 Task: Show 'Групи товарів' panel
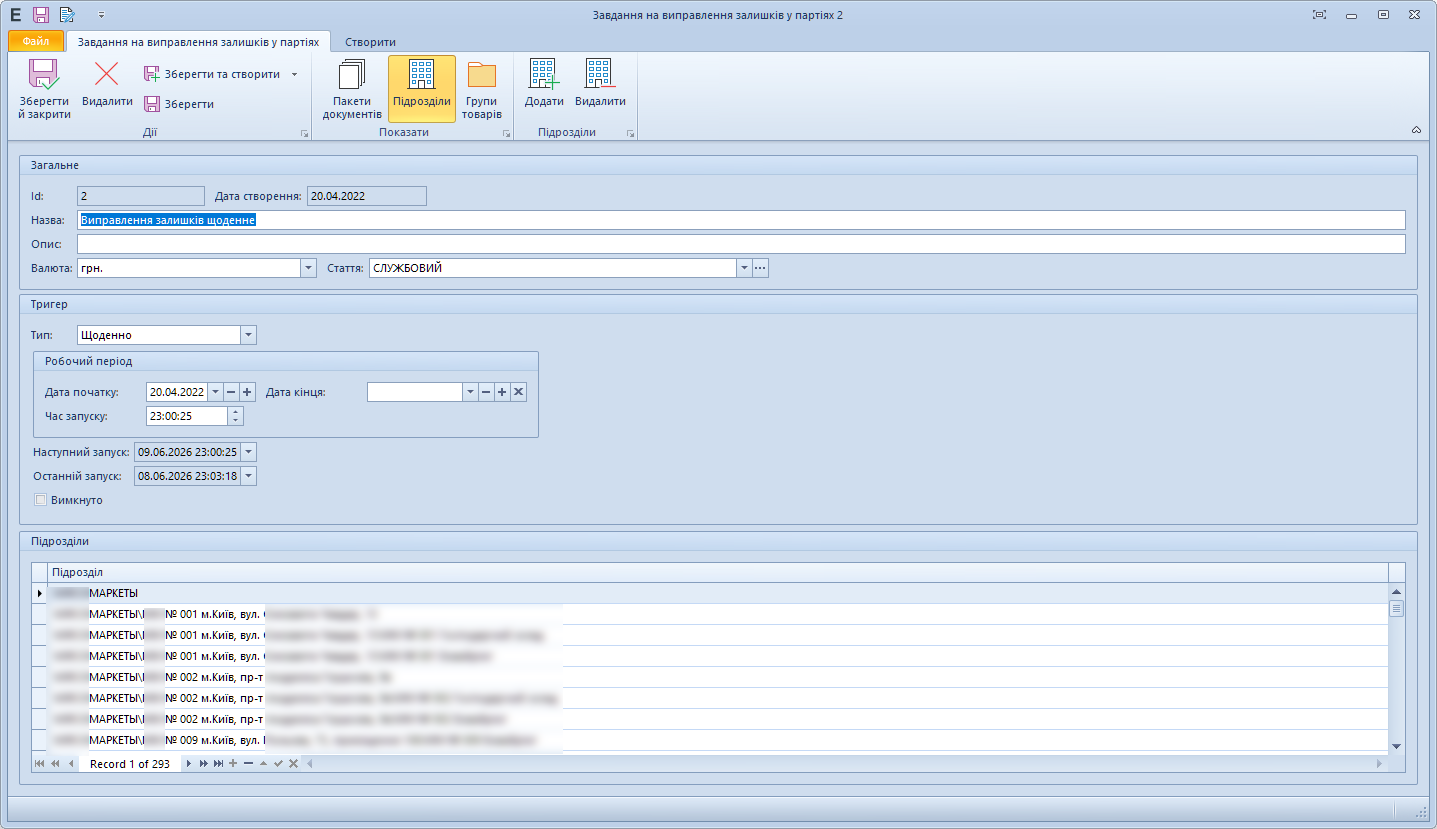click(x=482, y=89)
